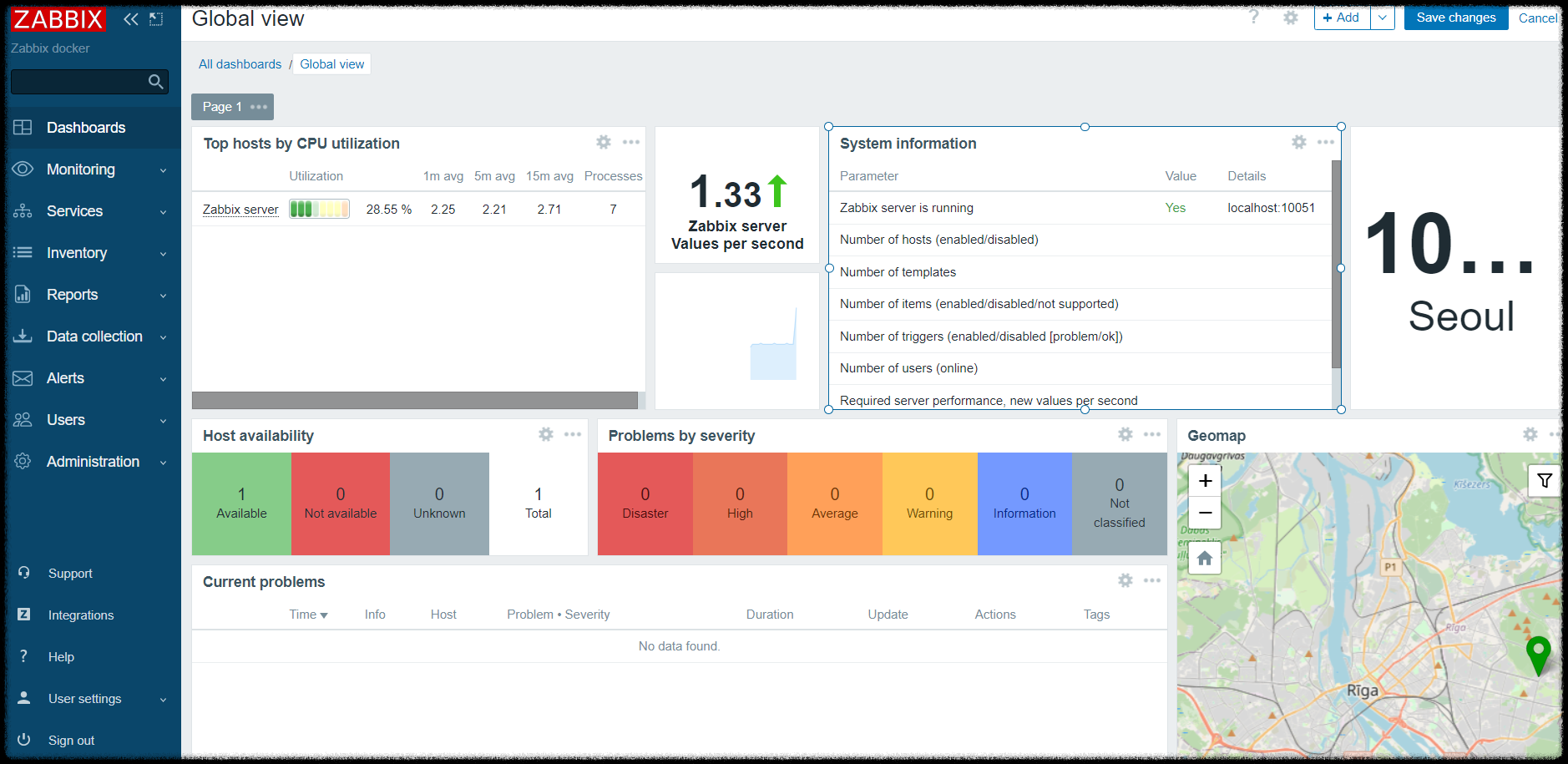The image size is (1568, 764).
Task: Open Problems by severity ellipsis menu
Action: pyautogui.click(x=1152, y=435)
